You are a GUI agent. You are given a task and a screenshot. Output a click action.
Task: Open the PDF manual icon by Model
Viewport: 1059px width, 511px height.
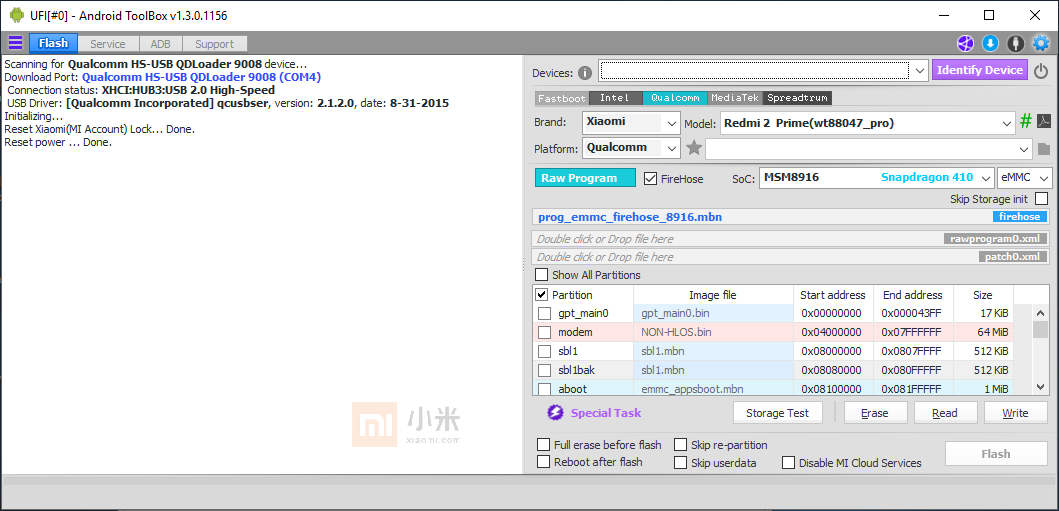pyautogui.click(x=1043, y=122)
